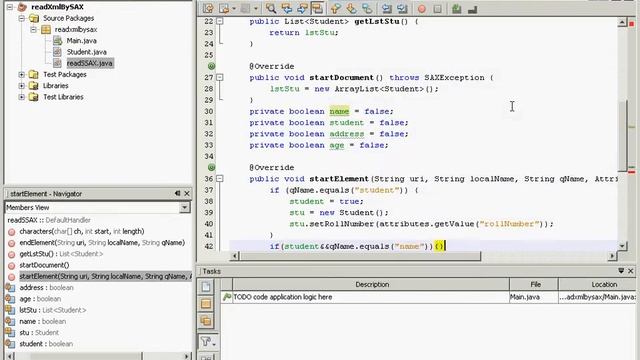Click the Comment code icon
640x360 pixels.
(457, 9)
